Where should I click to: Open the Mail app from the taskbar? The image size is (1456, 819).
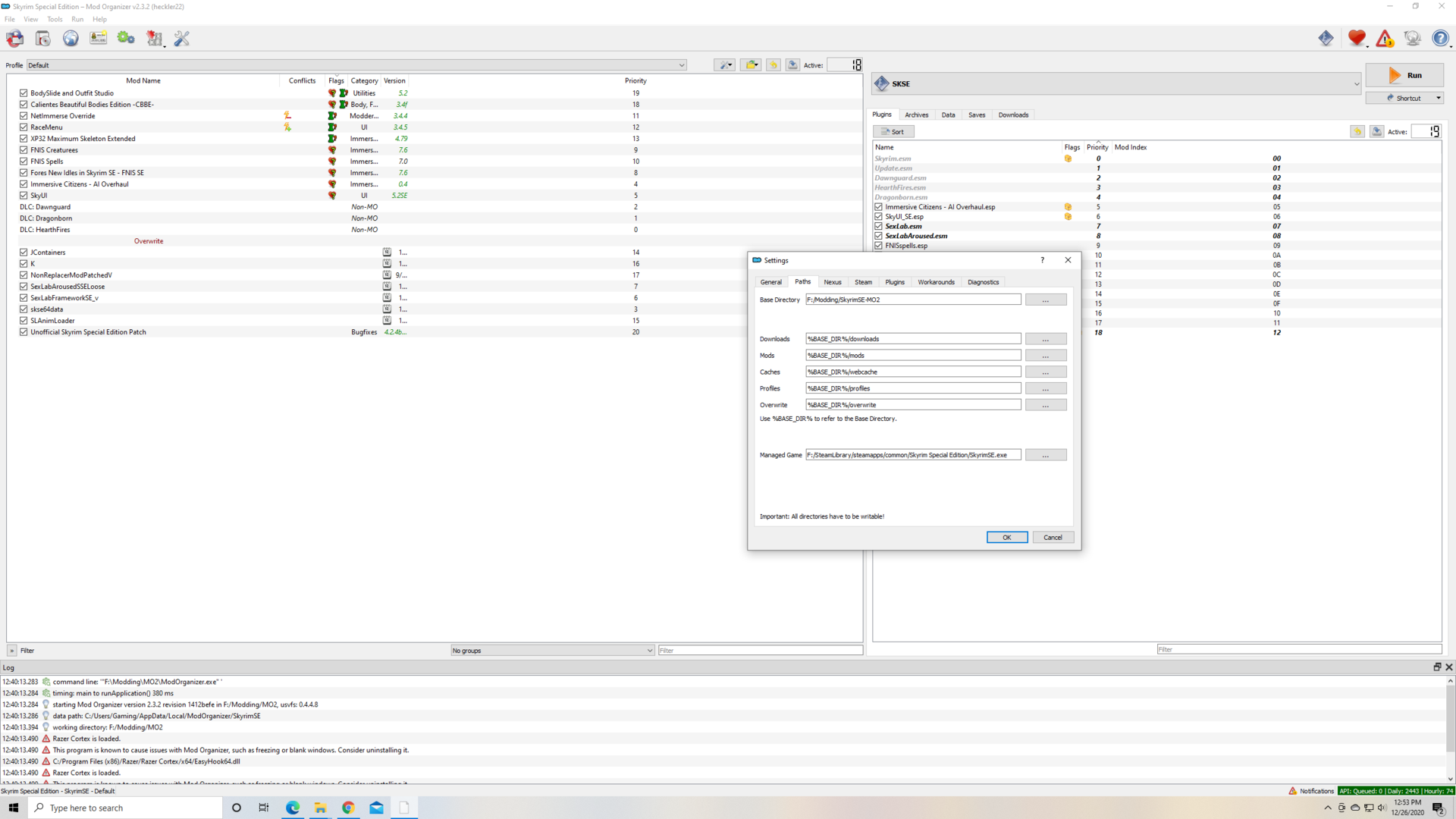(x=376, y=808)
